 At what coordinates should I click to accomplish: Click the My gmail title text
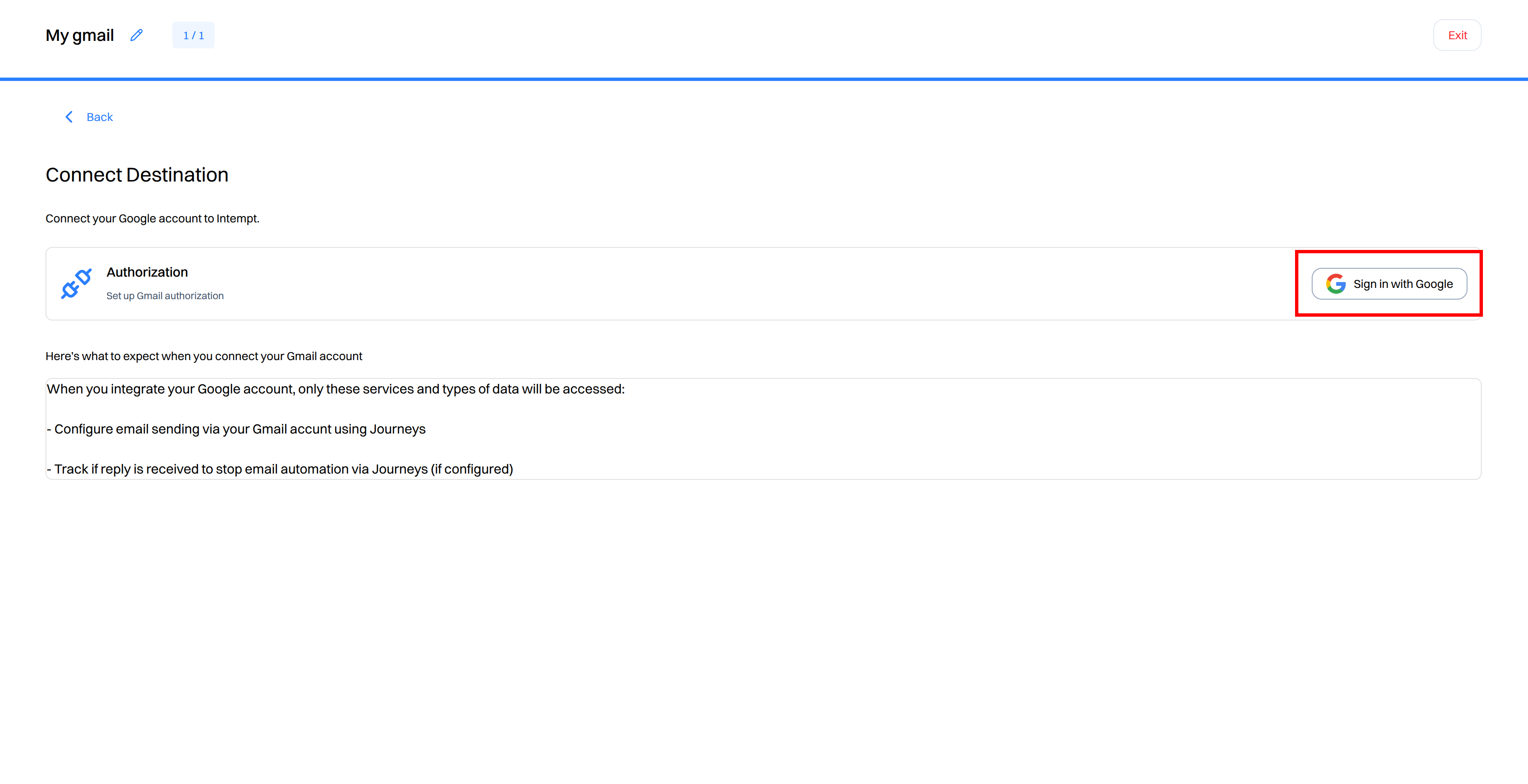pyautogui.click(x=79, y=35)
